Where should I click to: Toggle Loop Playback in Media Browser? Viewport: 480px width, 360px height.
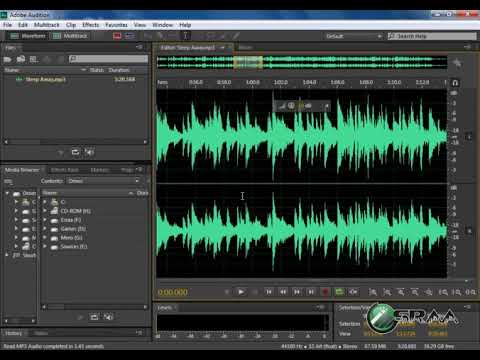coord(94,317)
